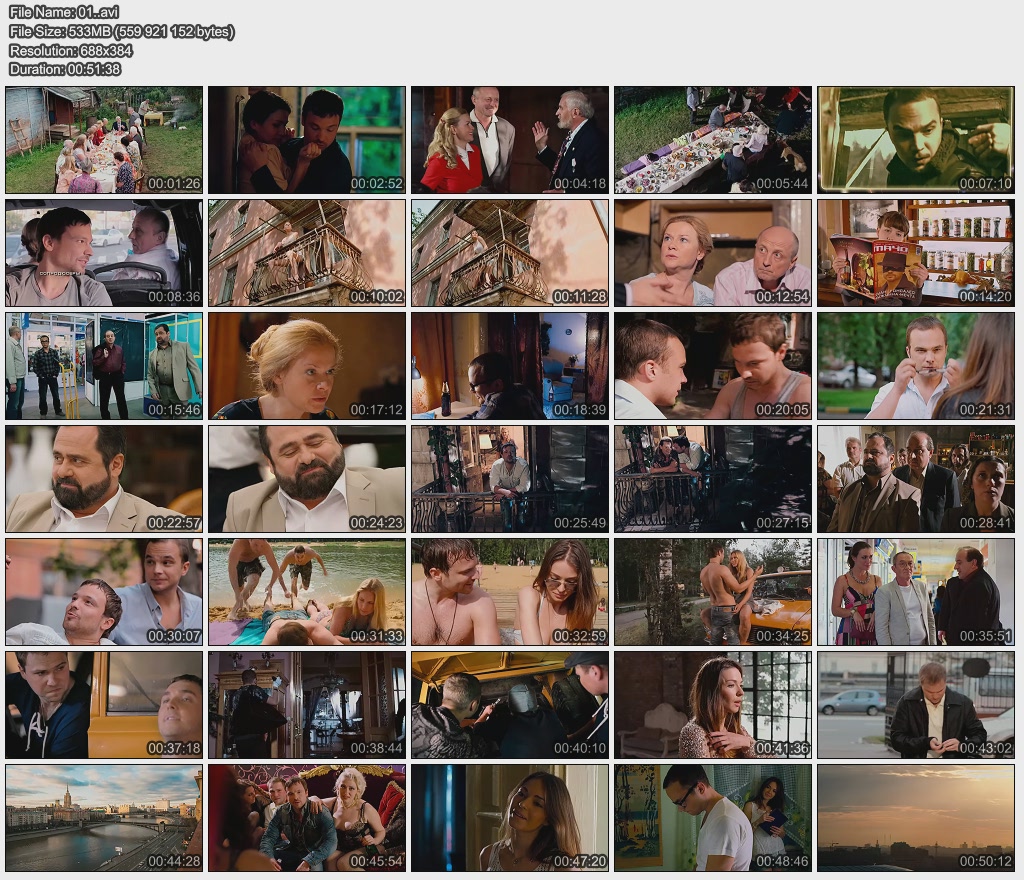Click the balcony thumbnail at 00:10:02

coord(307,253)
